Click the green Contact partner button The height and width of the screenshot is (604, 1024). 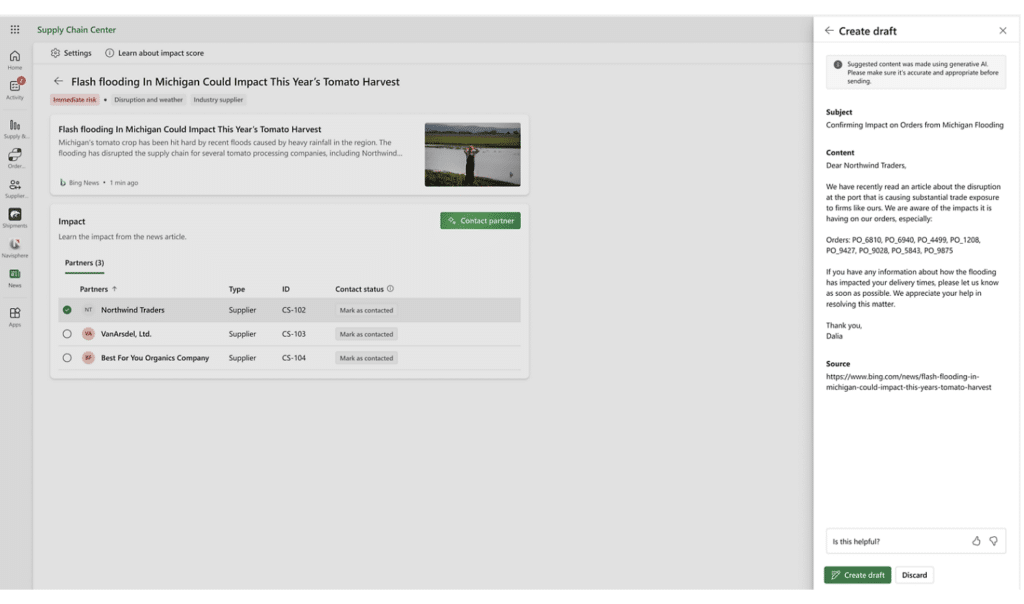click(480, 221)
